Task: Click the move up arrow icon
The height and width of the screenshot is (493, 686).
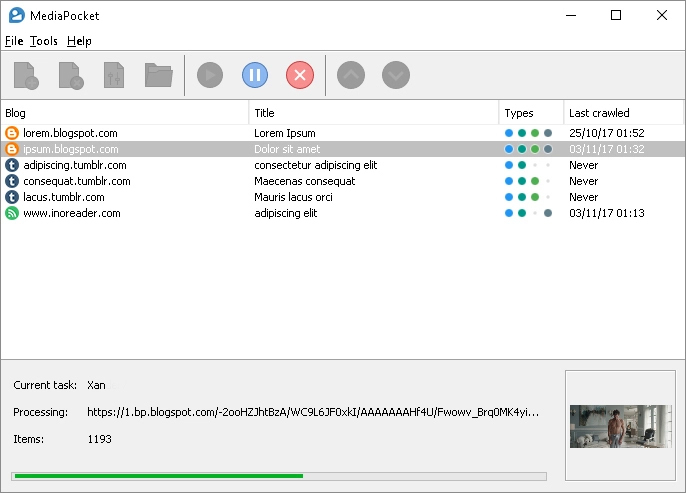Action: pyautogui.click(x=351, y=75)
